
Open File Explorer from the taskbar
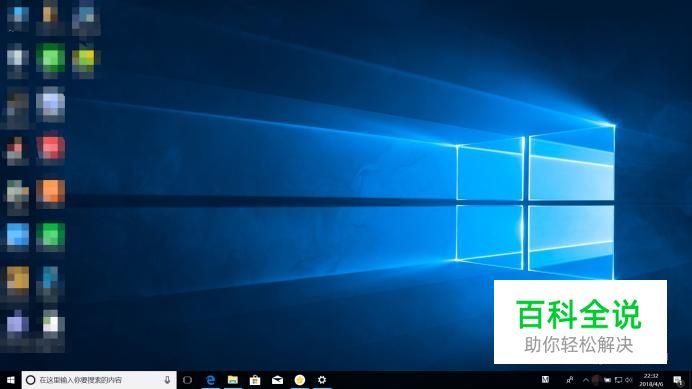233,380
